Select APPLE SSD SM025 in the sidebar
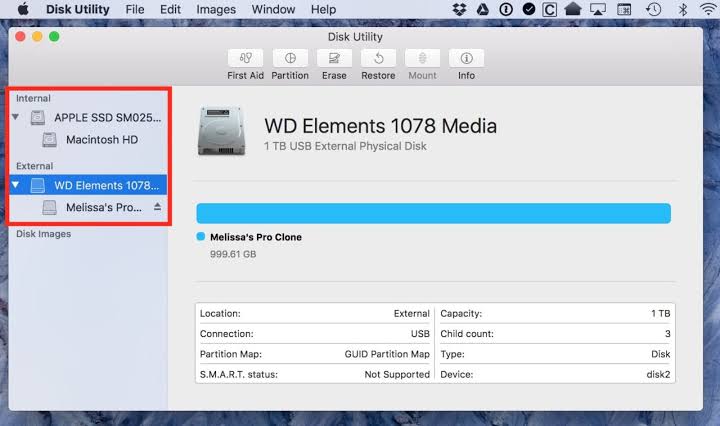Image resolution: width=720 pixels, height=426 pixels. click(x=88, y=118)
